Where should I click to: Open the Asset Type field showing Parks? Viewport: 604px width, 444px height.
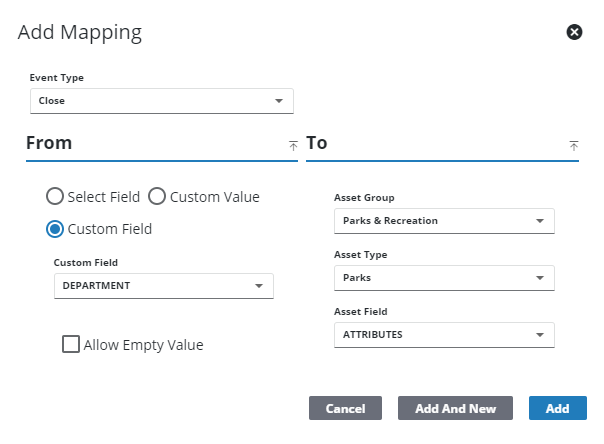(x=430, y=278)
